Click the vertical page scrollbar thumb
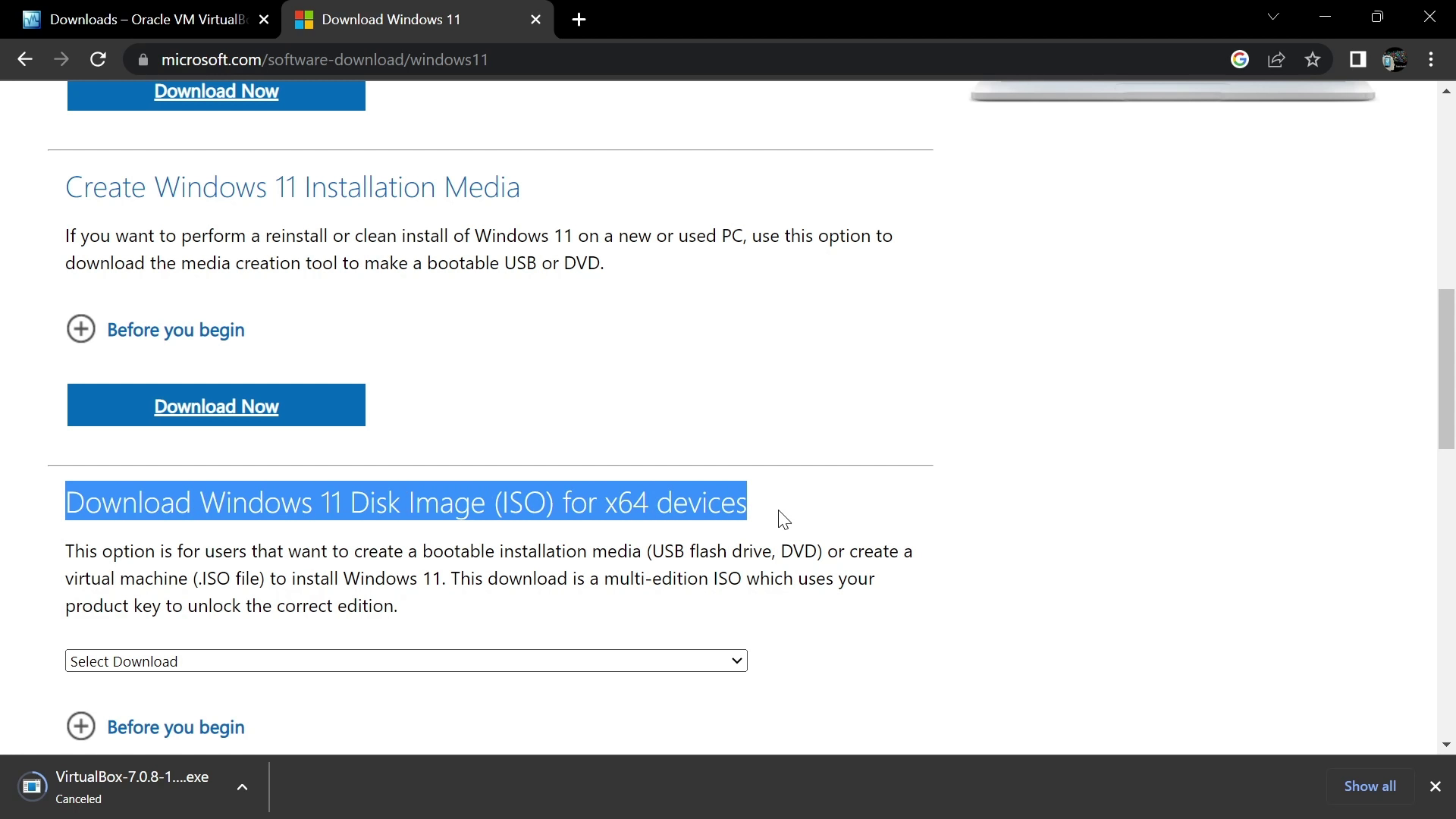1456x819 pixels. pyautogui.click(x=1446, y=369)
